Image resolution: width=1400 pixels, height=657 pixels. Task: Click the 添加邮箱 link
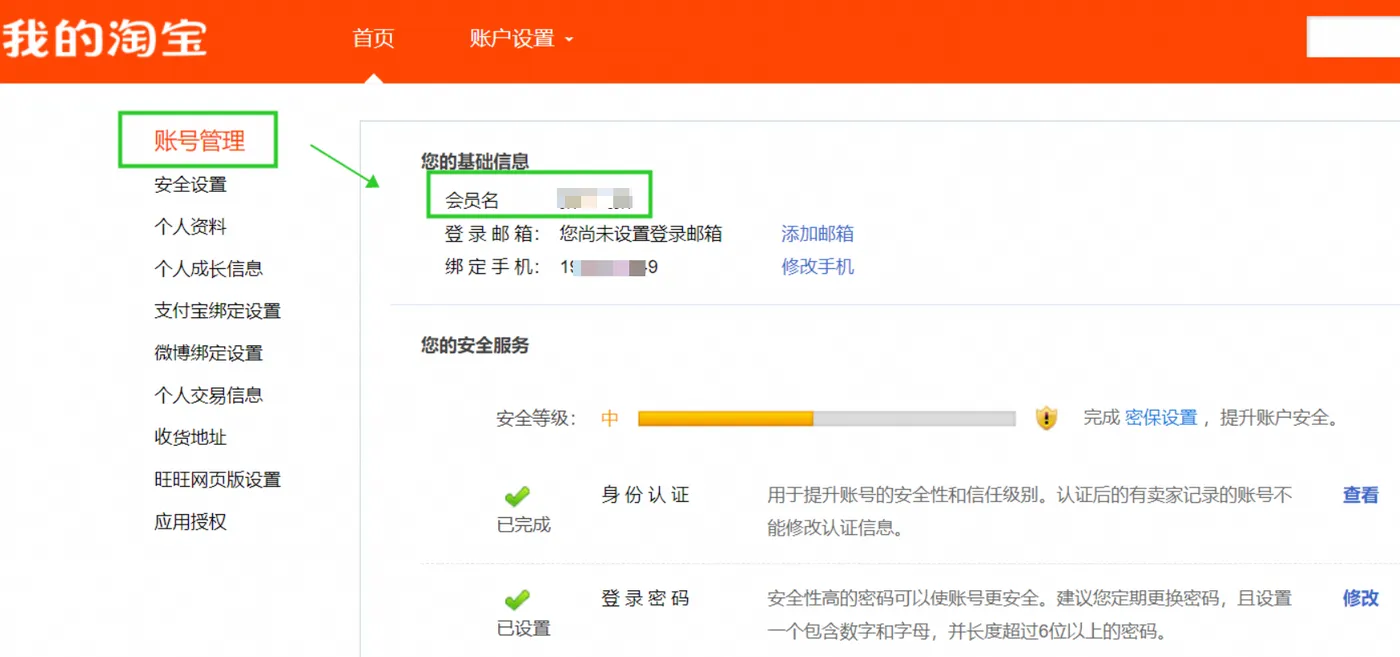click(x=817, y=234)
